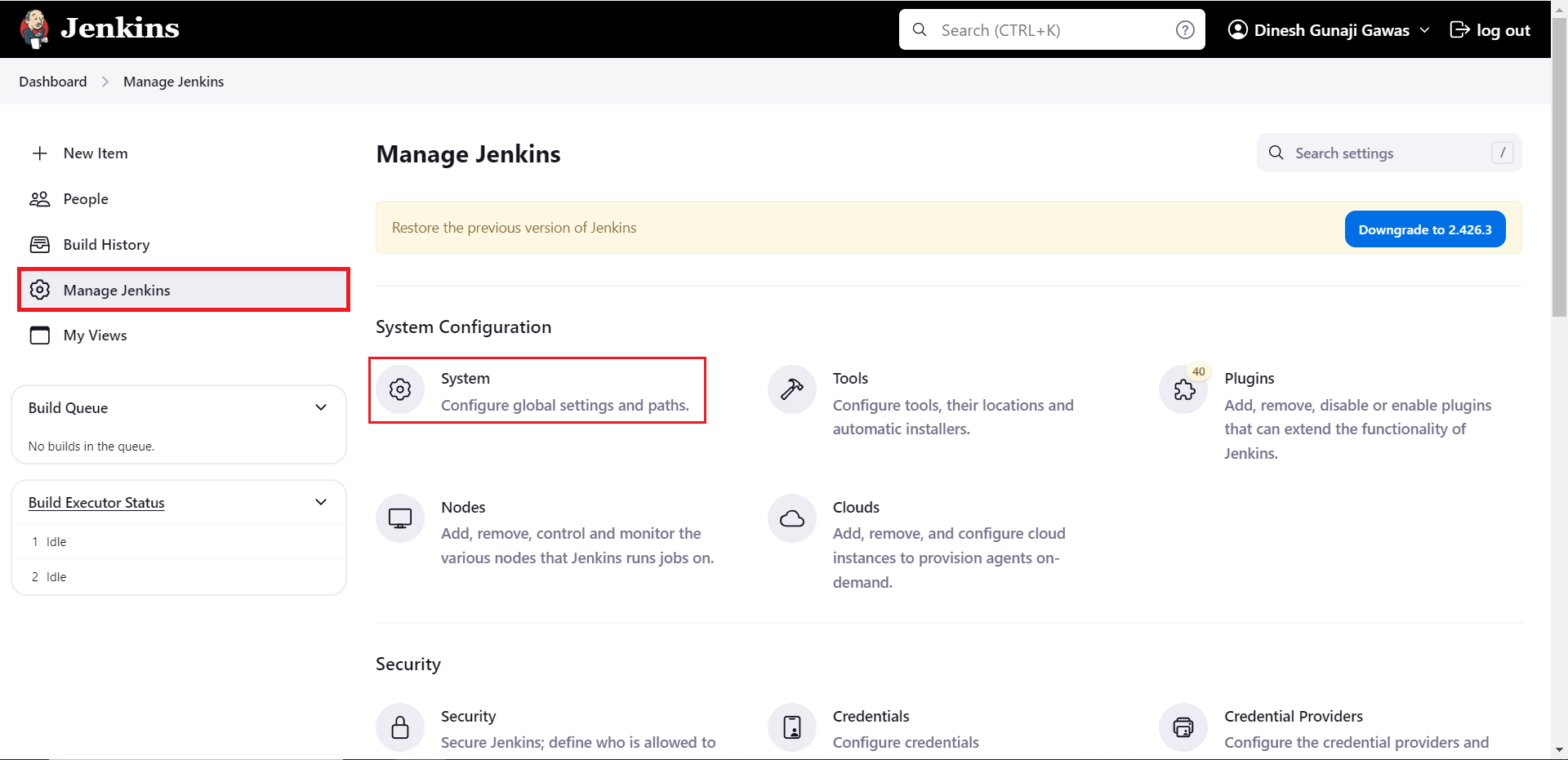Open Build History in the sidebar
The width and height of the screenshot is (1568, 760).
183,245
